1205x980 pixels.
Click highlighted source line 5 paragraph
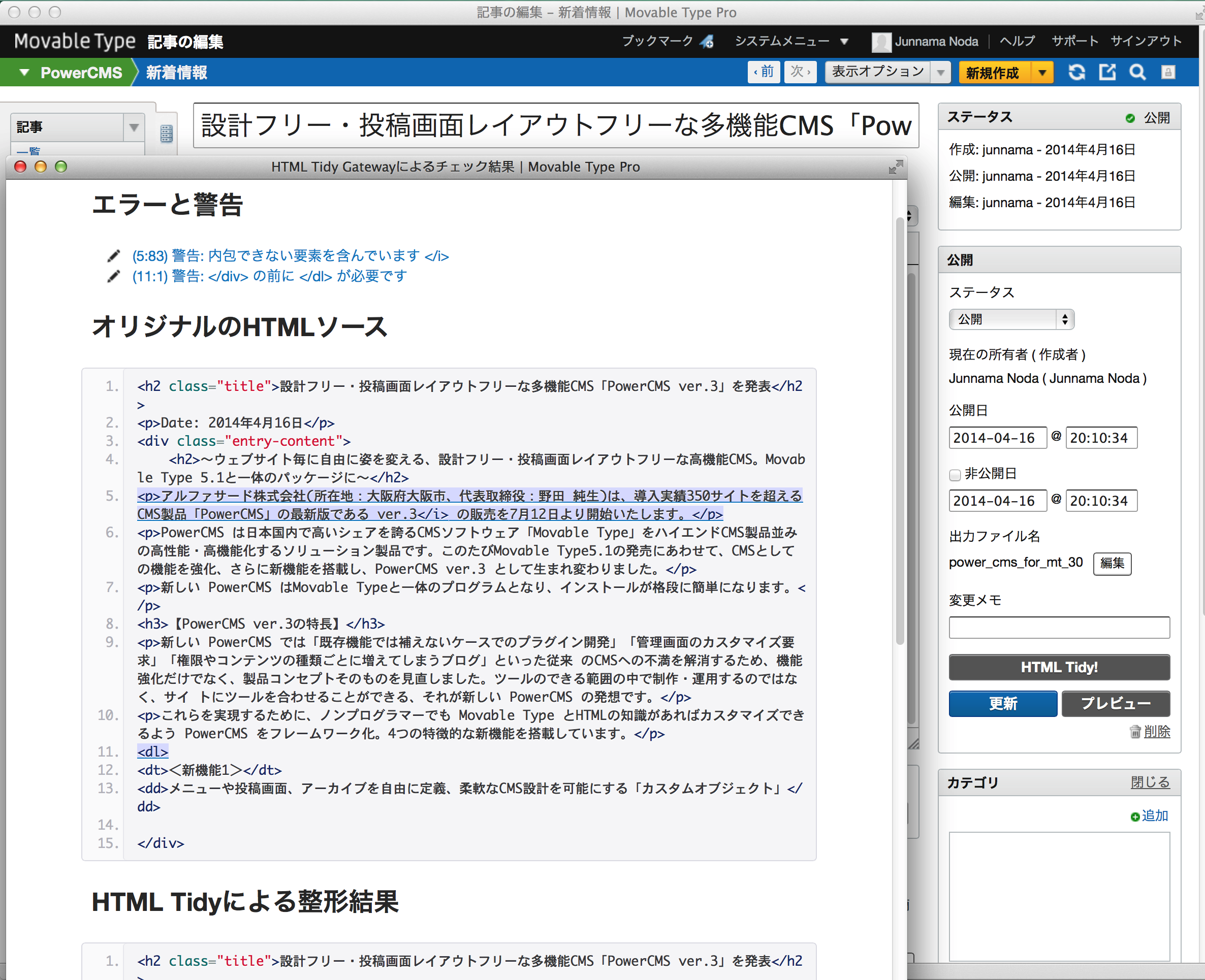(x=470, y=505)
